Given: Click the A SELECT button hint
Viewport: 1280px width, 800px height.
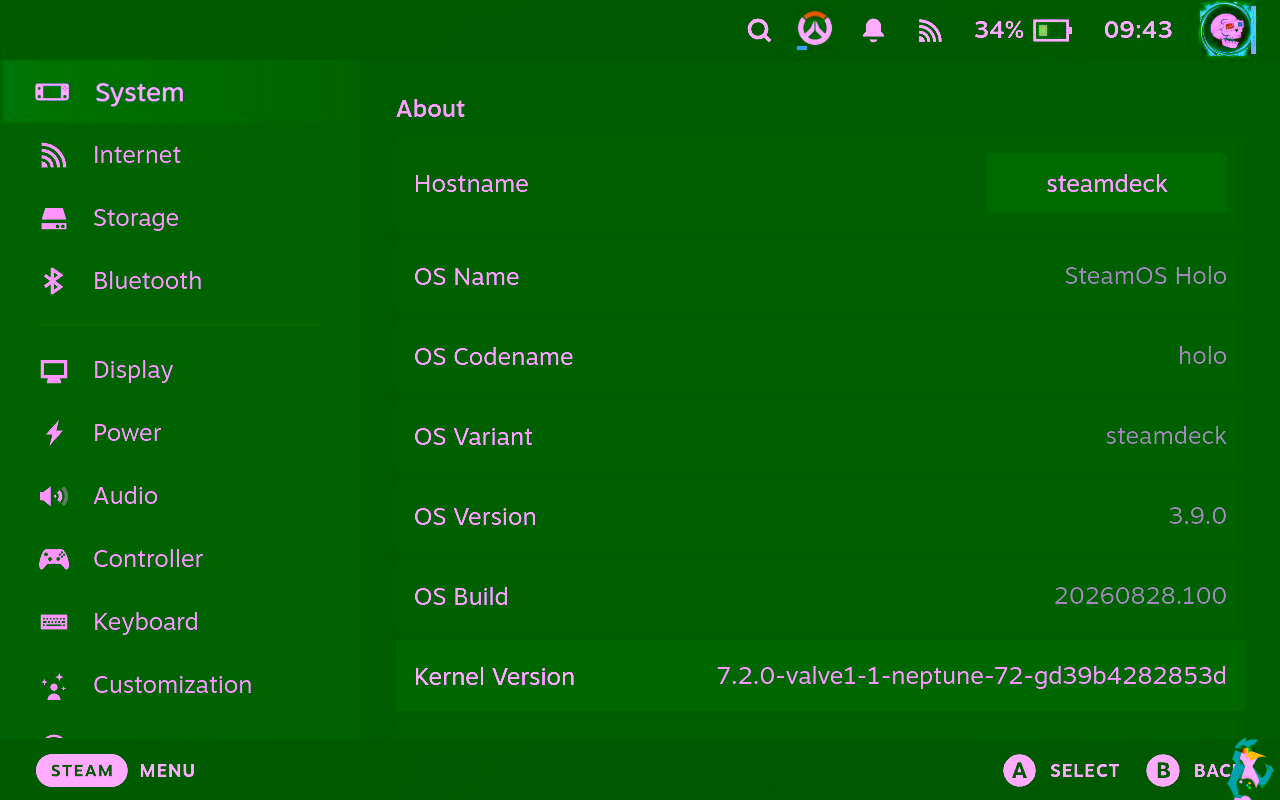Looking at the screenshot, I should (1061, 771).
